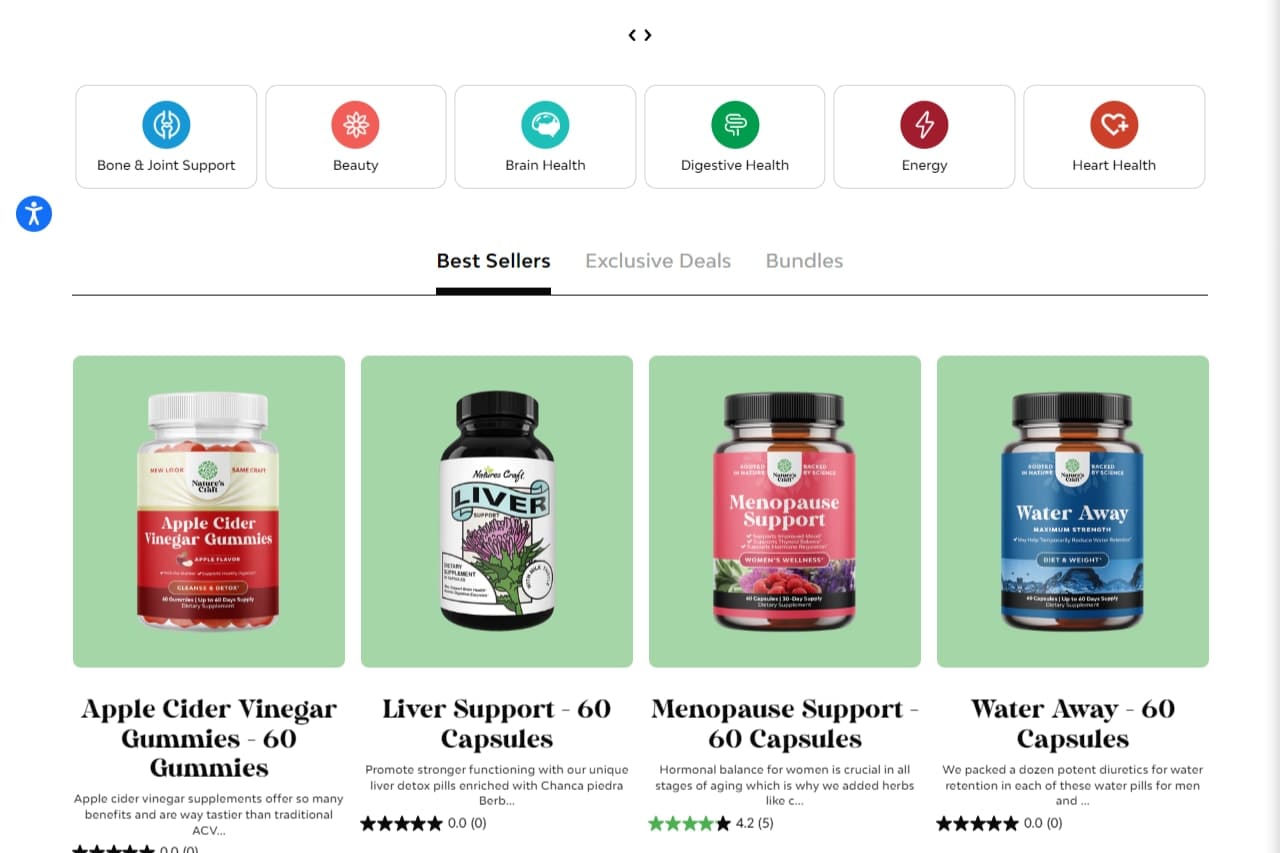
Task: Open the accessibility widget icon
Action: click(34, 213)
